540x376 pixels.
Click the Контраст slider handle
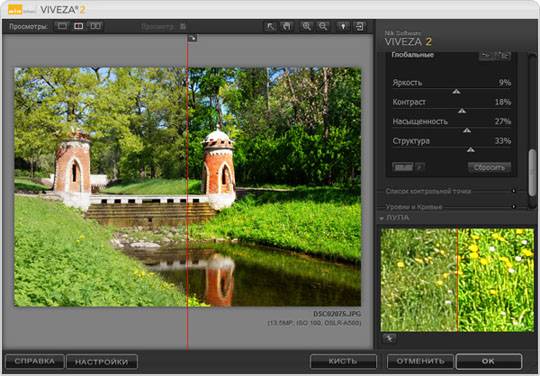pyautogui.click(x=462, y=111)
